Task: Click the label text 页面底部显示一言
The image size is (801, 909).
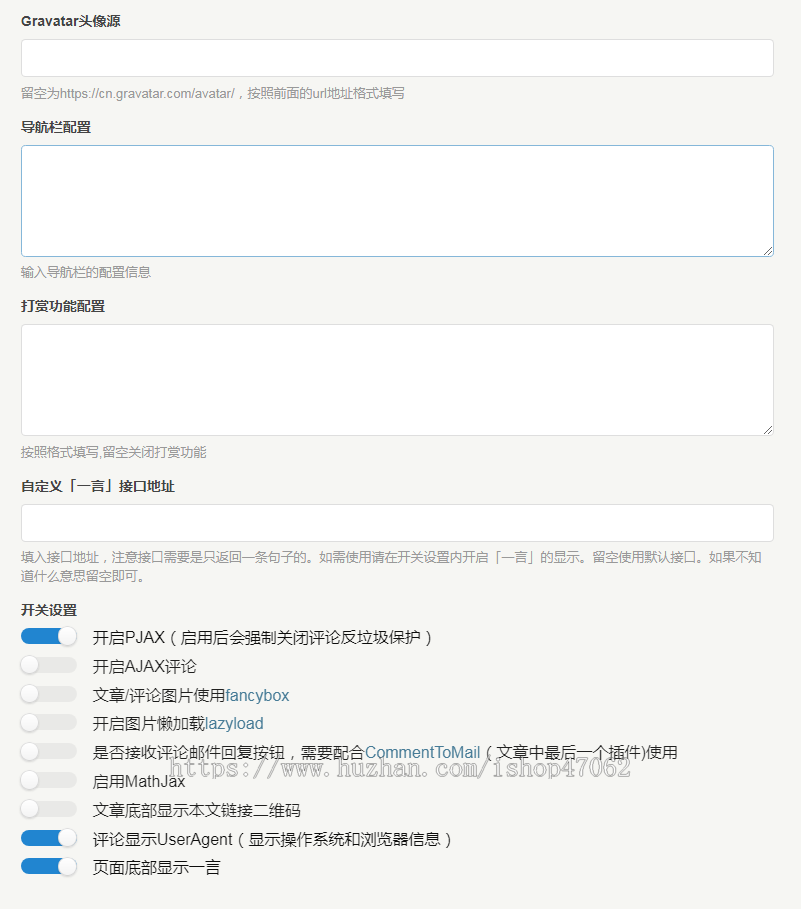Action: click(156, 868)
